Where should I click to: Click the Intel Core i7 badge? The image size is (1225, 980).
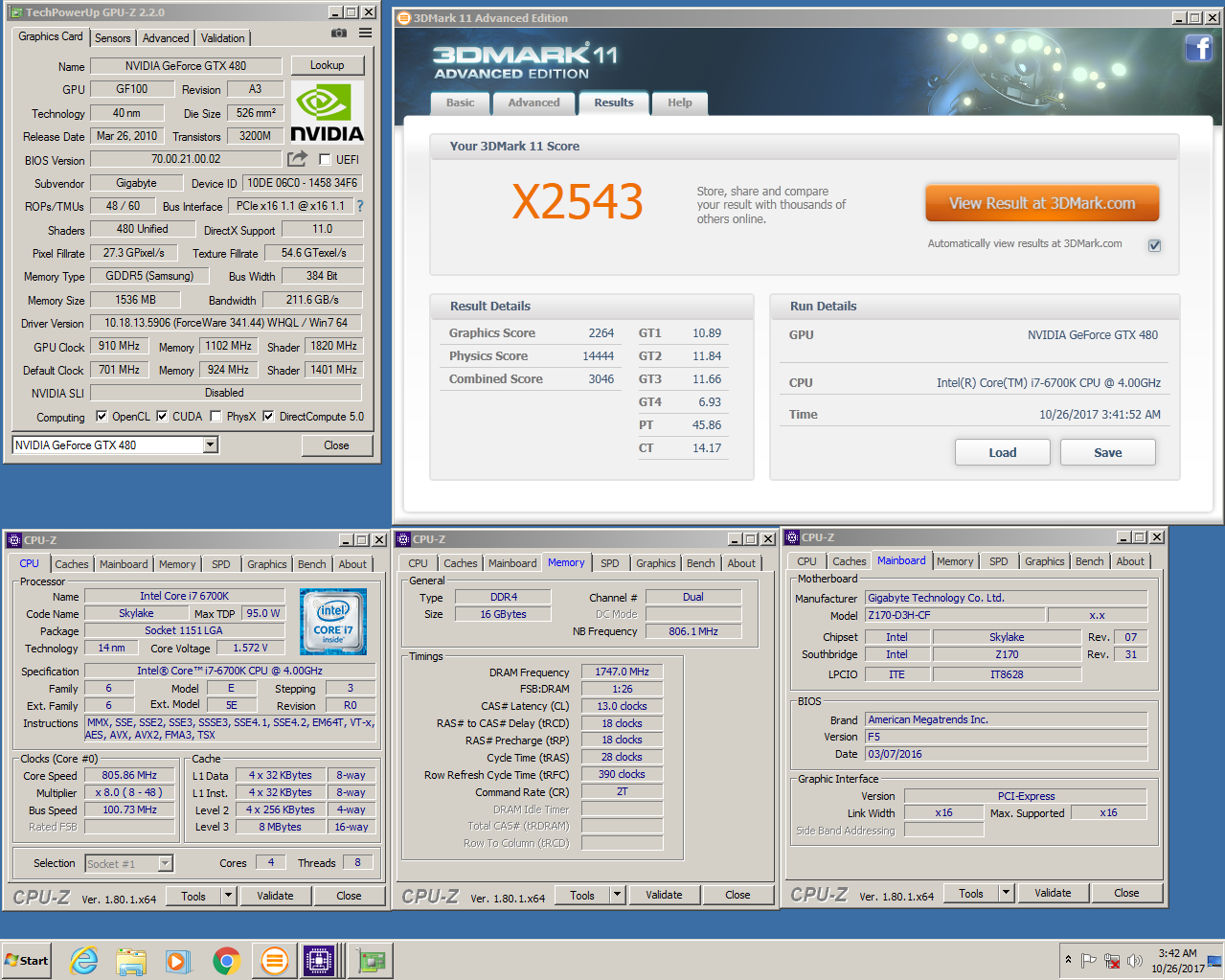coord(332,622)
